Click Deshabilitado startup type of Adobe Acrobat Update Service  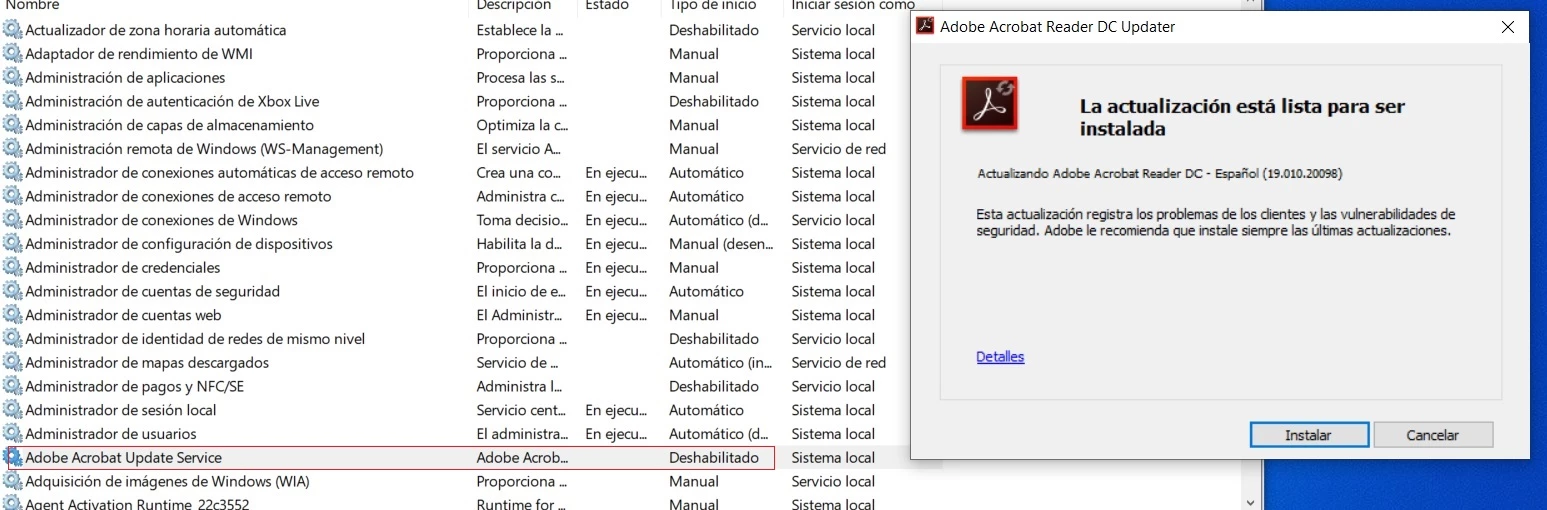(714, 458)
